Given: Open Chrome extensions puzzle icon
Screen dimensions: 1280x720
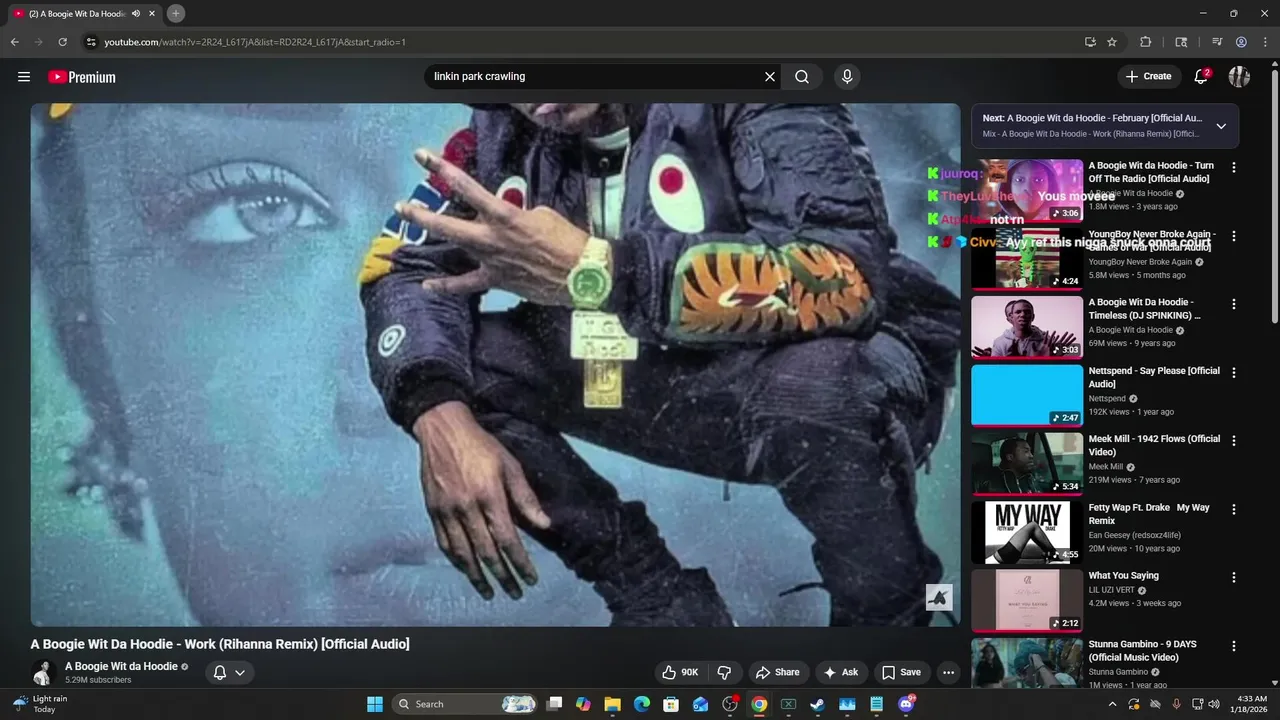Looking at the screenshot, I should (1146, 42).
